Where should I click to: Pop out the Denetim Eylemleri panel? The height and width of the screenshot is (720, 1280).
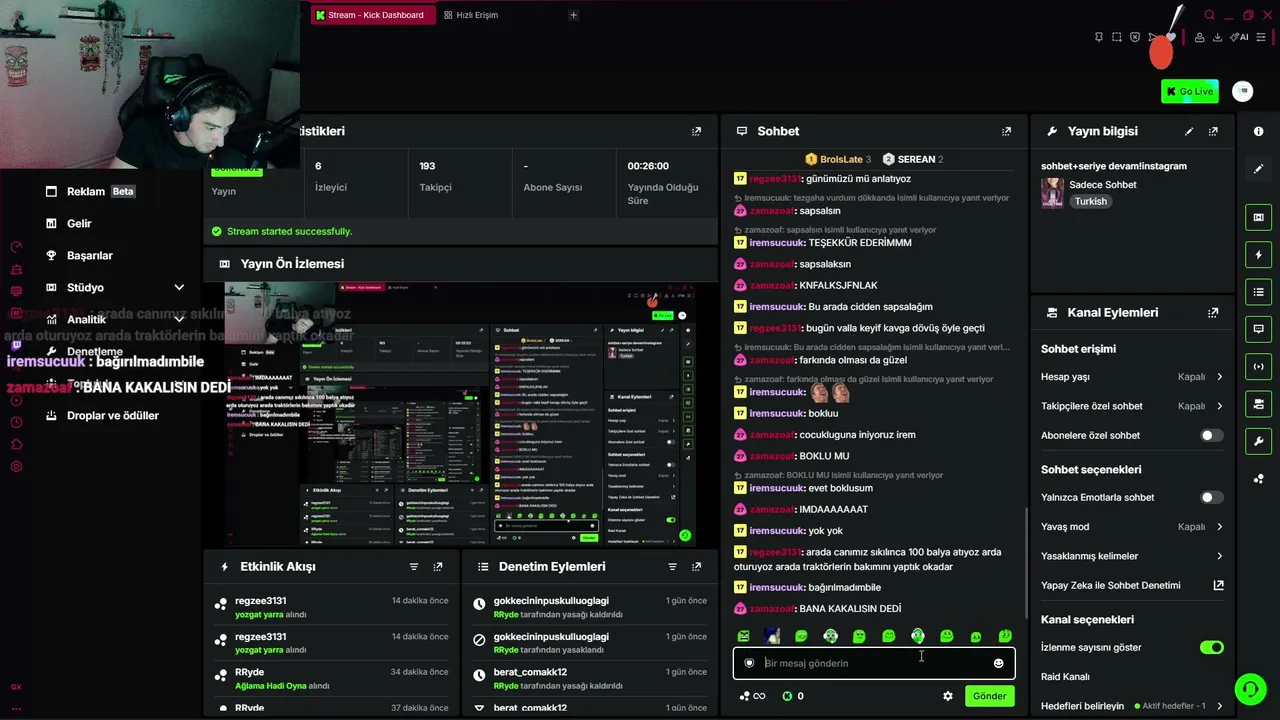696,566
